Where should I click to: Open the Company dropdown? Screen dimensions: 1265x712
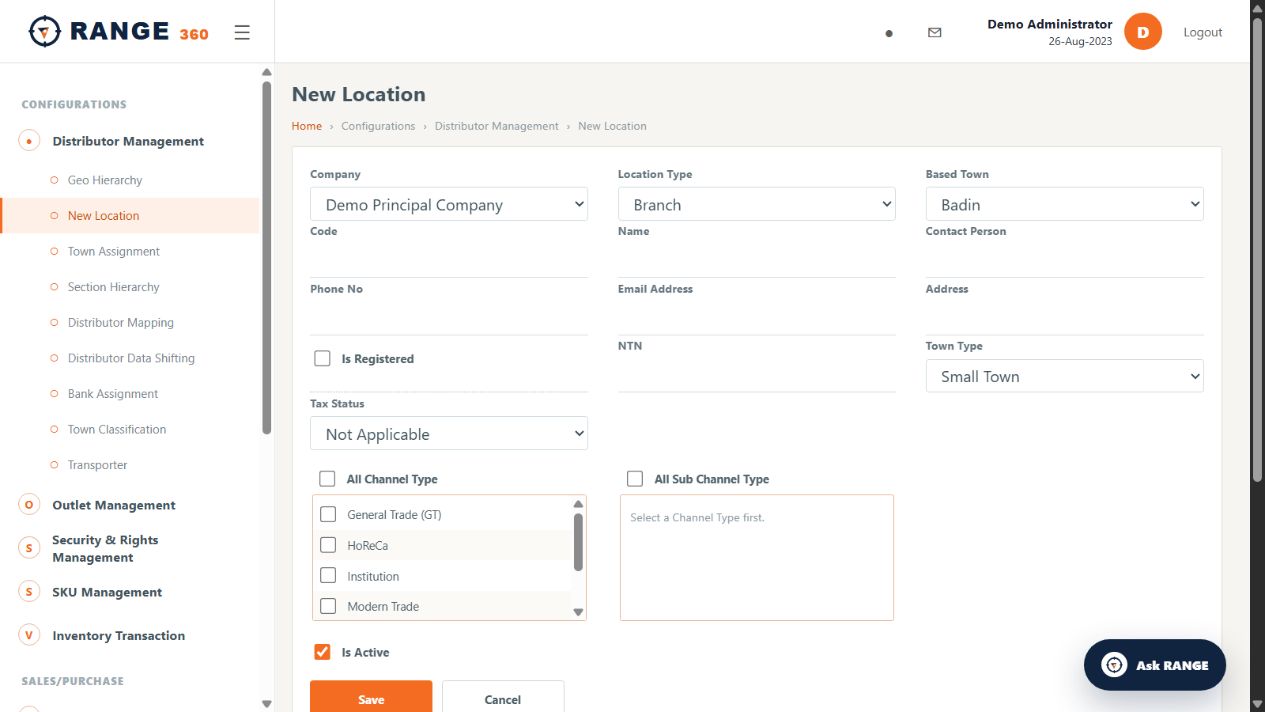click(x=449, y=204)
